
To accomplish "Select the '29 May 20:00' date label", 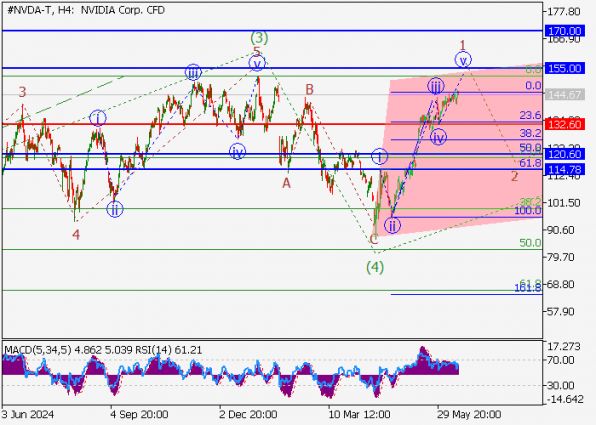I will tap(469, 414).
